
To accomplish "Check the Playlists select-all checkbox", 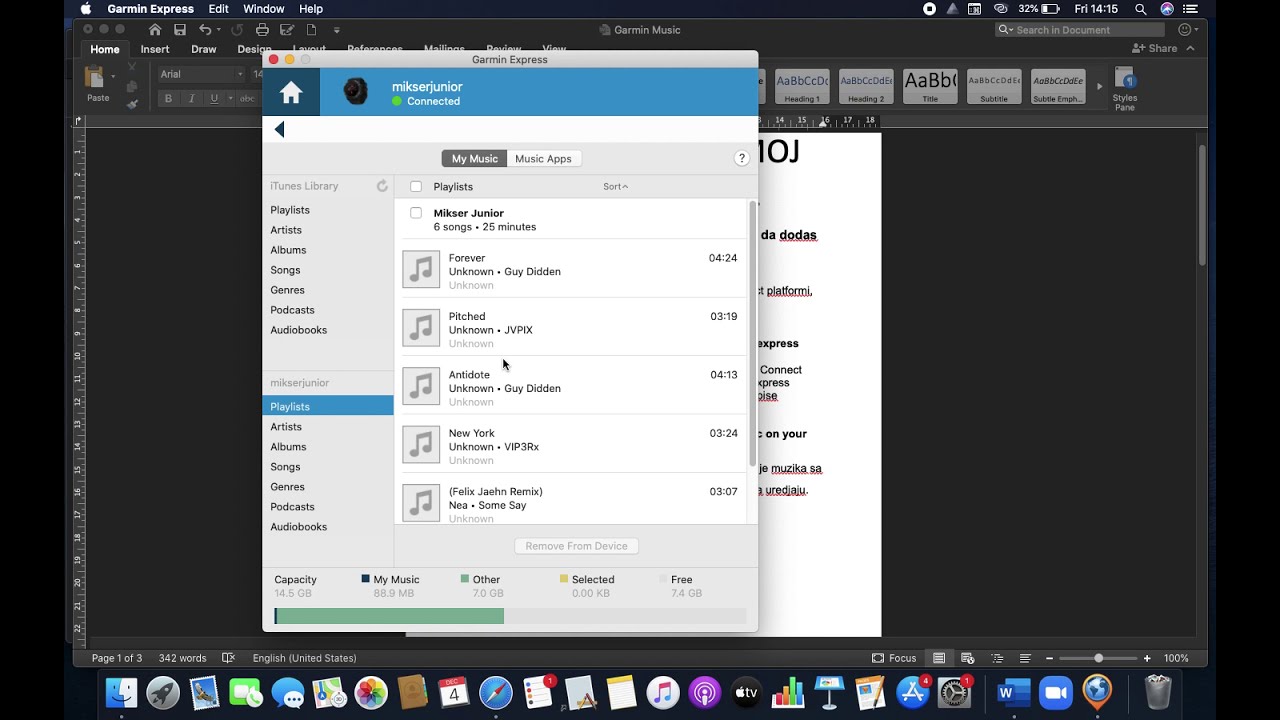I will pyautogui.click(x=416, y=186).
